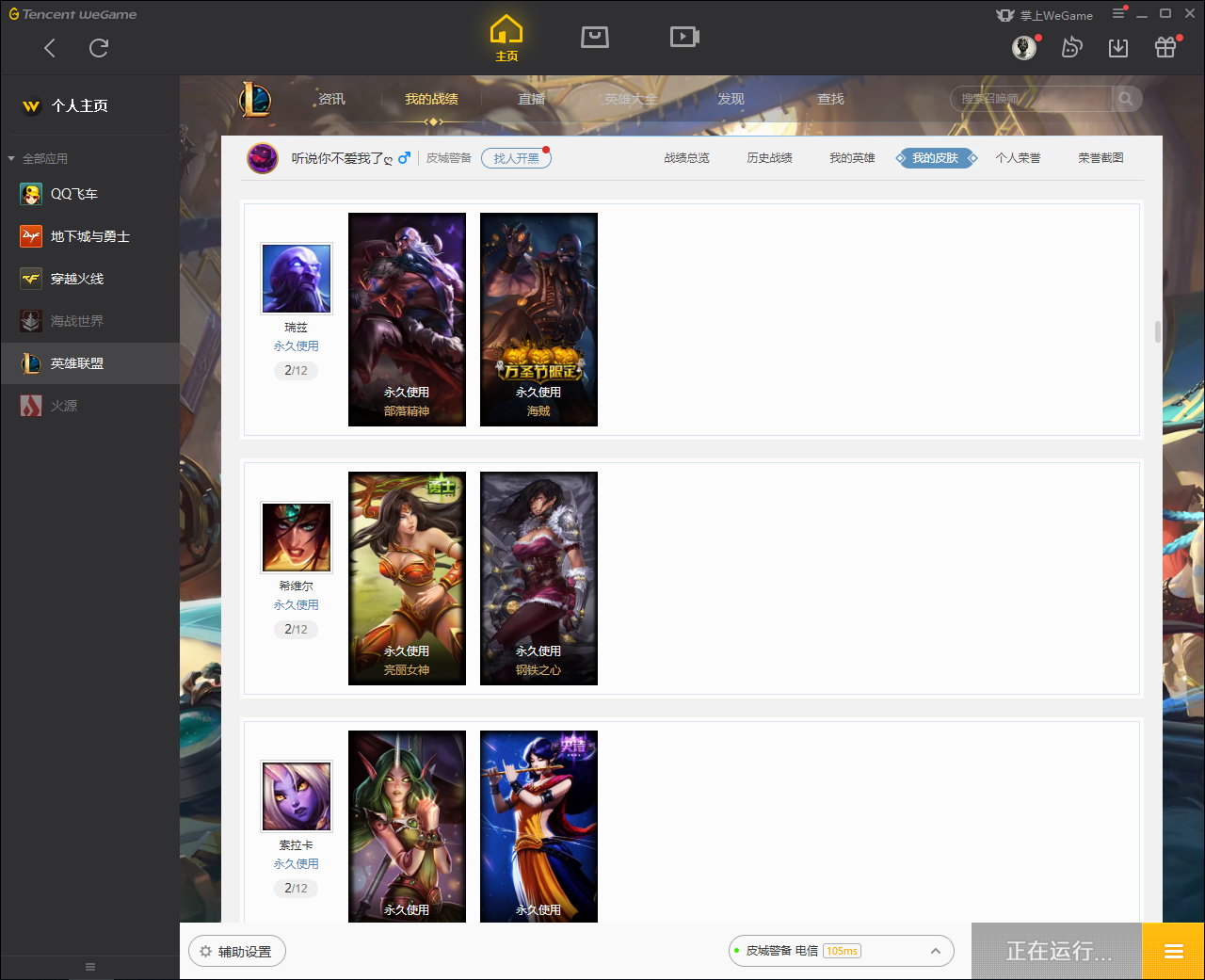Switch to 战绩总览 subtab
Screen dimensions: 1205x980
click(686, 158)
